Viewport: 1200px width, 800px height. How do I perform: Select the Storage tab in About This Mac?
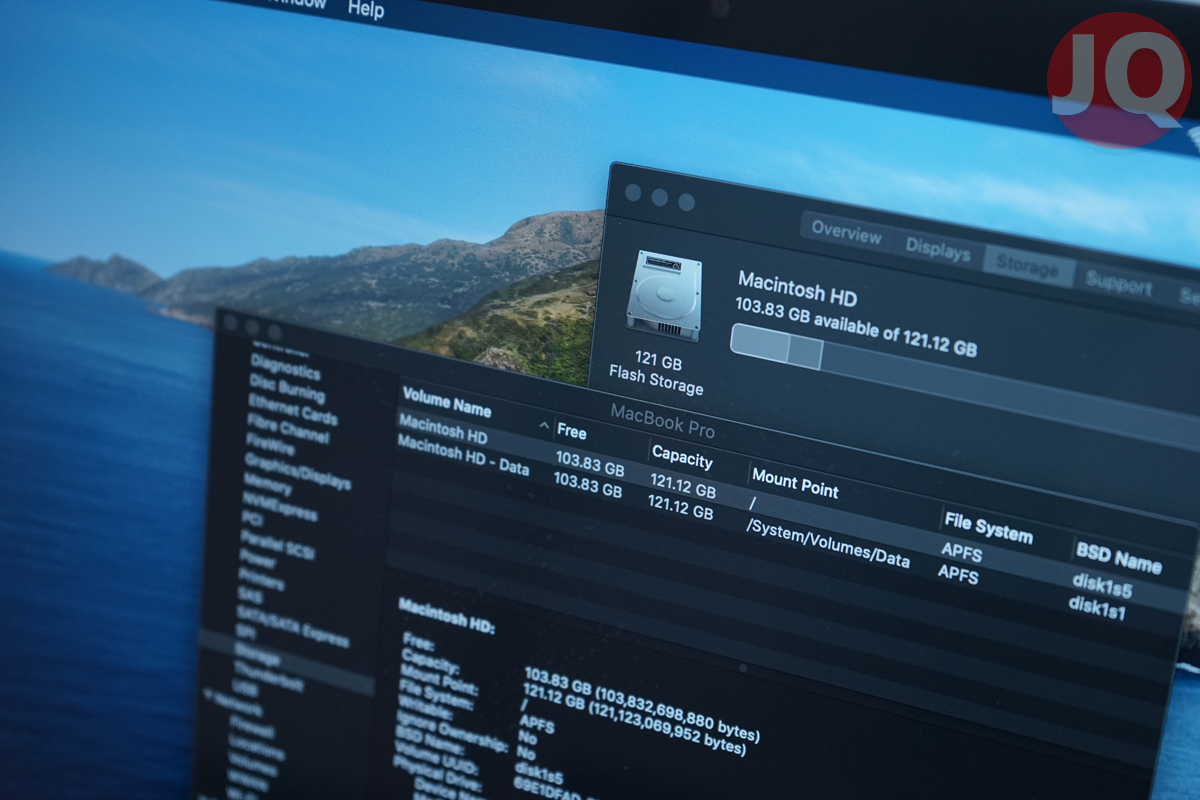point(1027,267)
